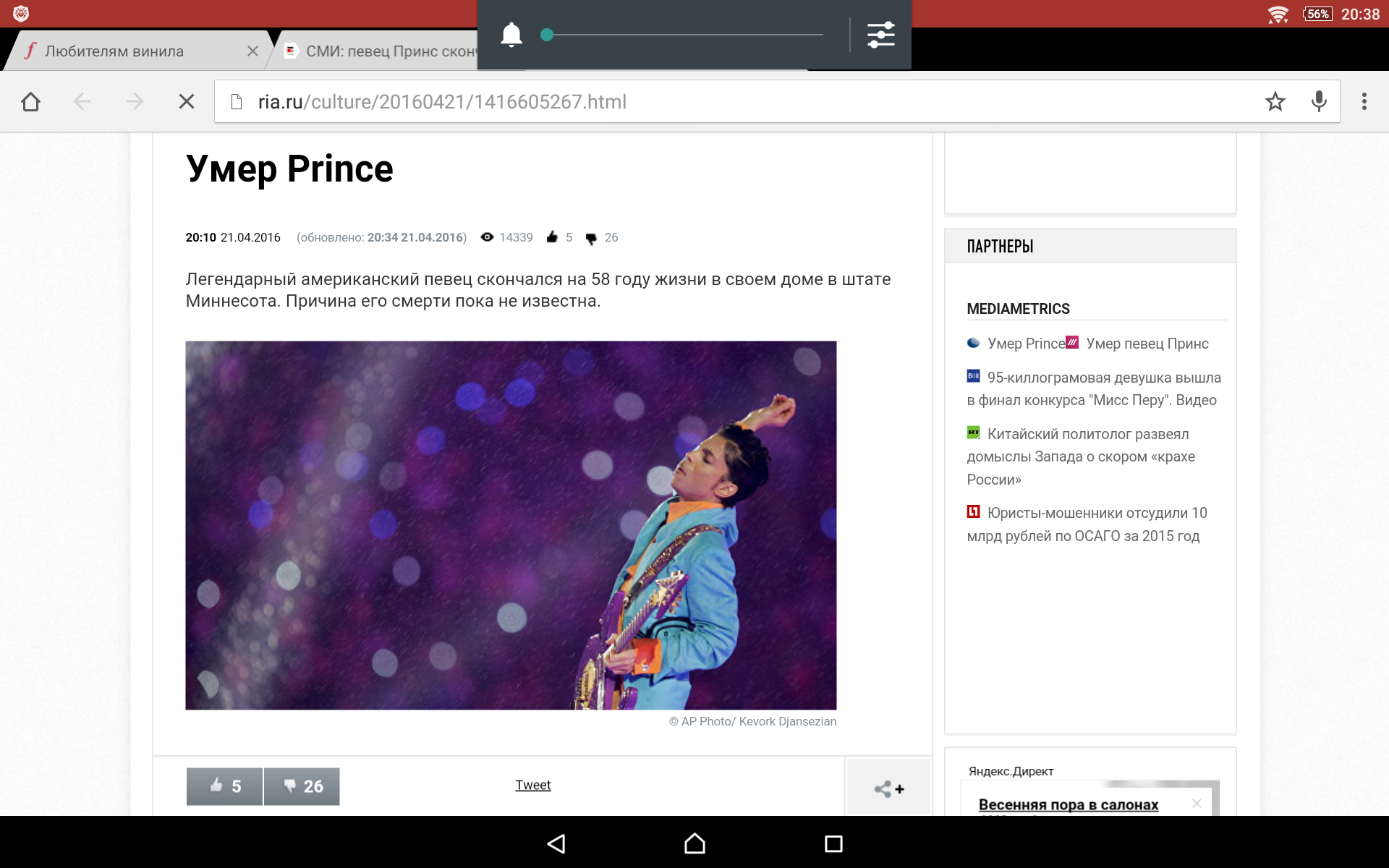Open Умер певец Принс partner link

click(x=1147, y=344)
